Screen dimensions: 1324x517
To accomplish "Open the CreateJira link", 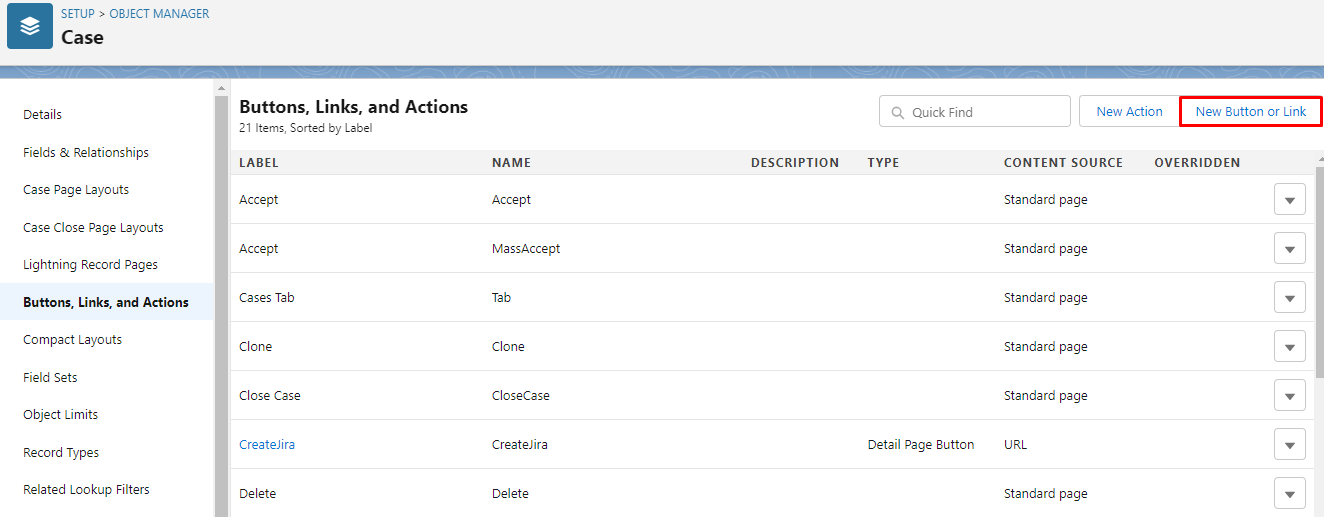I will click(x=267, y=445).
